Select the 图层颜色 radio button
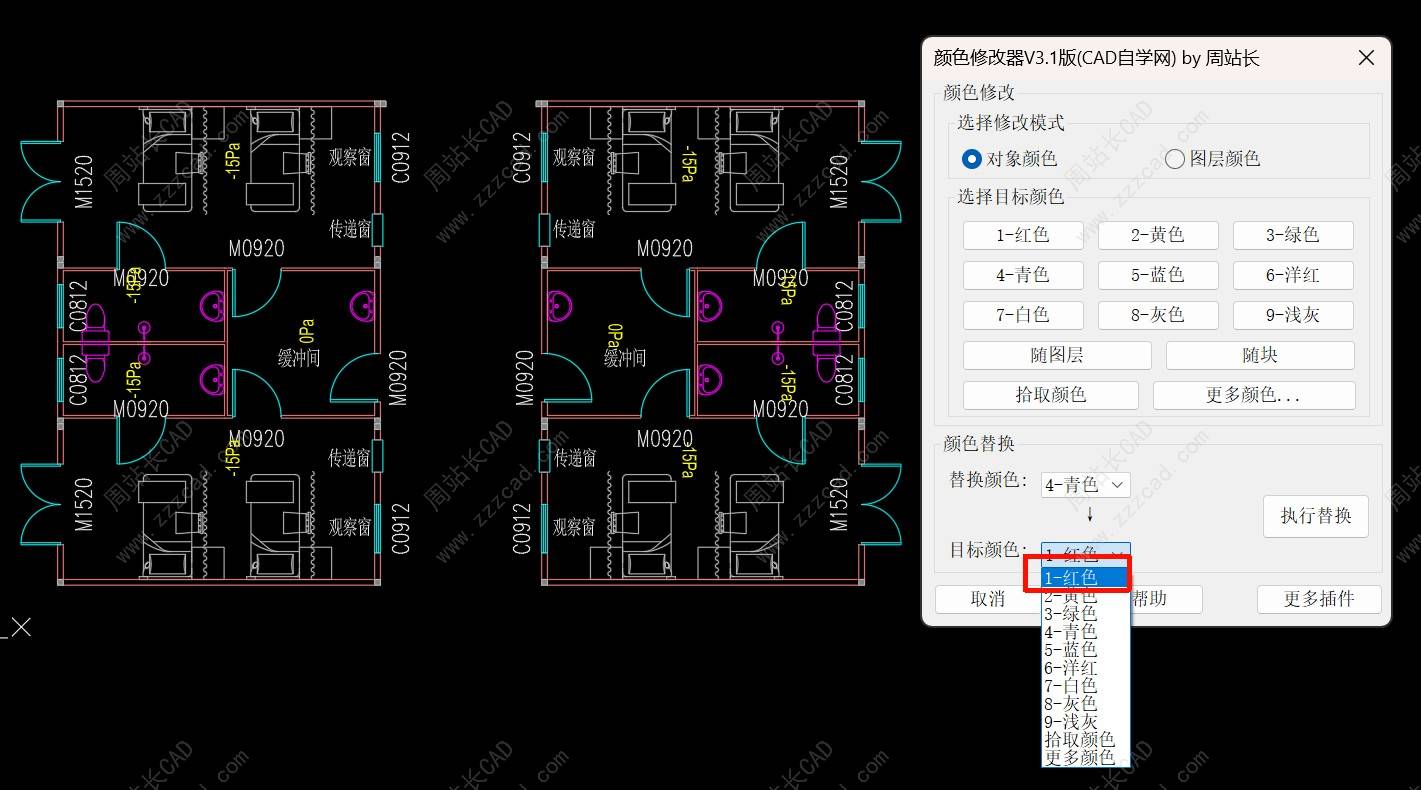 click(x=1175, y=159)
